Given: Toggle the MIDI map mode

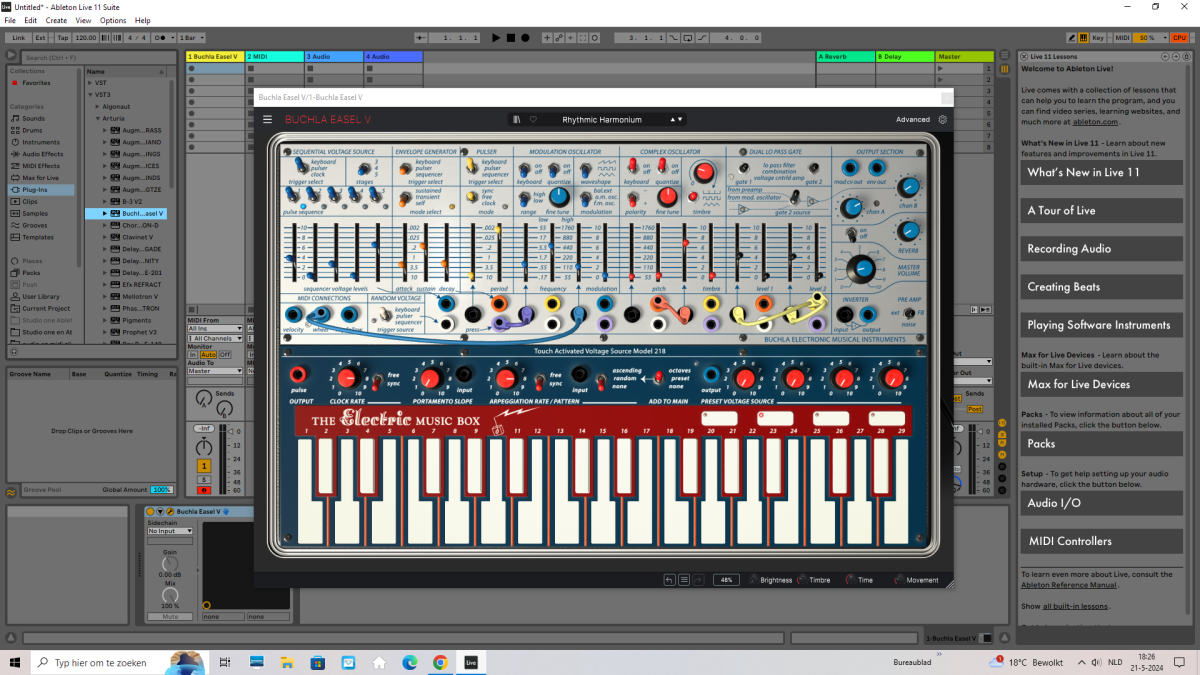Looking at the screenshot, I should 1122,37.
